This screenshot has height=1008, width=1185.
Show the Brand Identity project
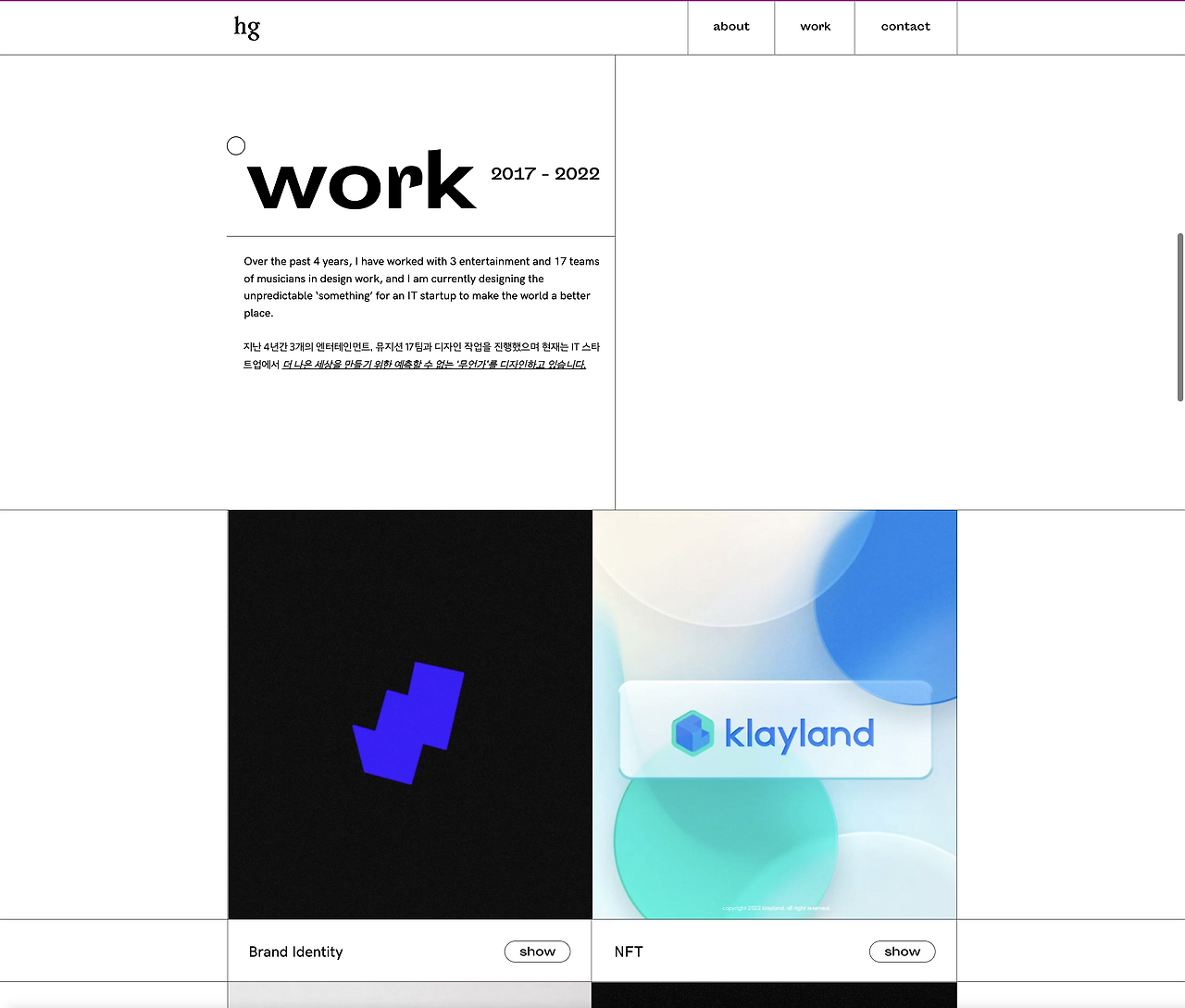coord(537,952)
